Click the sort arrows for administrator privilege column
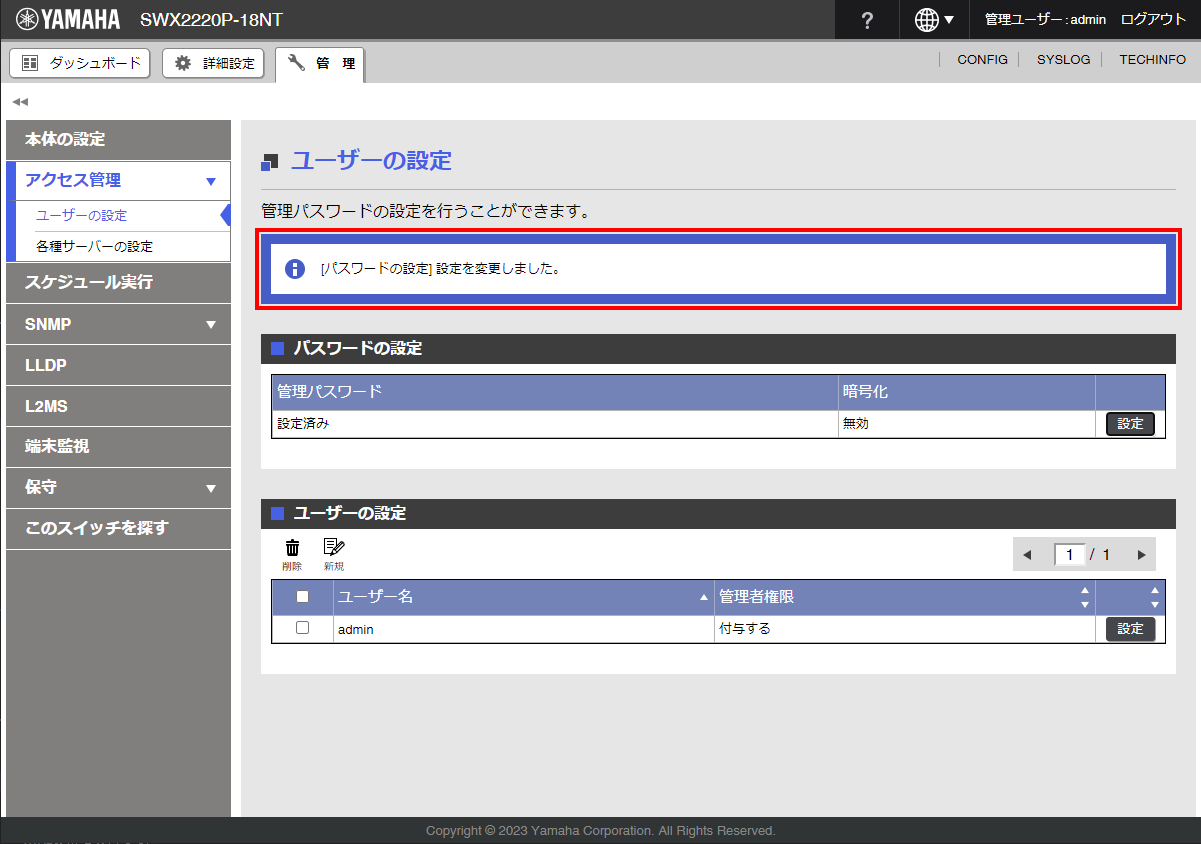The image size is (1201, 844). click(x=1084, y=597)
